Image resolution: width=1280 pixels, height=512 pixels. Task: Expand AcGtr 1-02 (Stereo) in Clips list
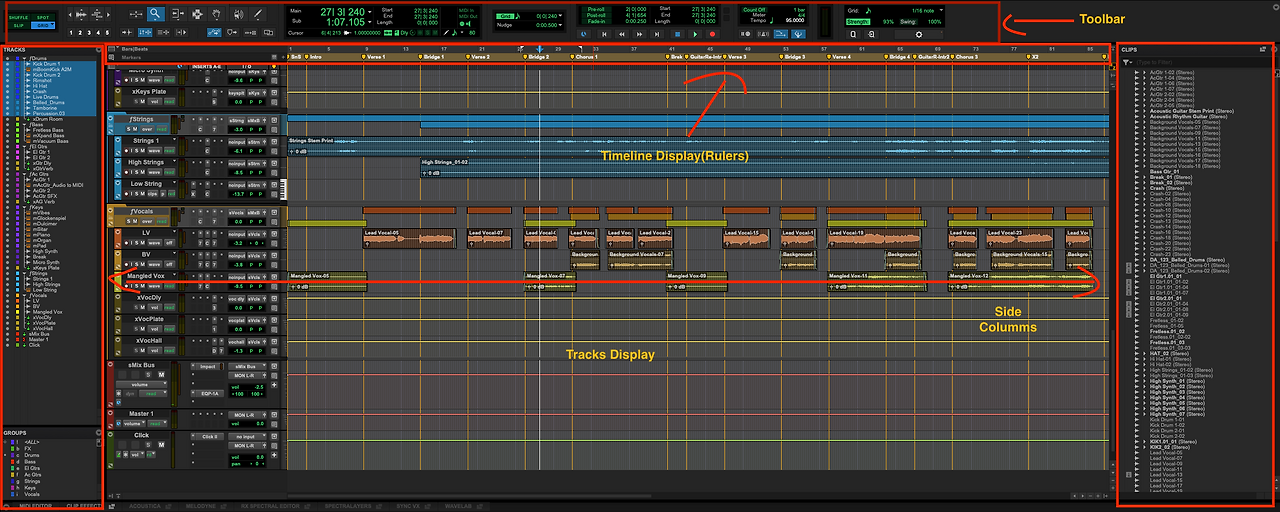click(x=1144, y=72)
